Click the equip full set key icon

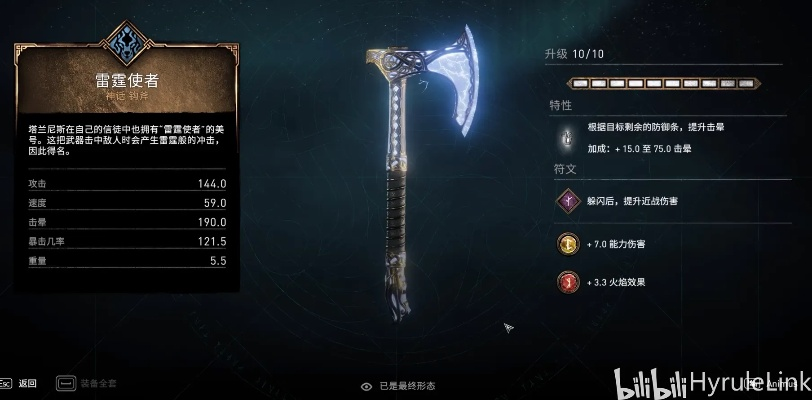(x=65, y=383)
